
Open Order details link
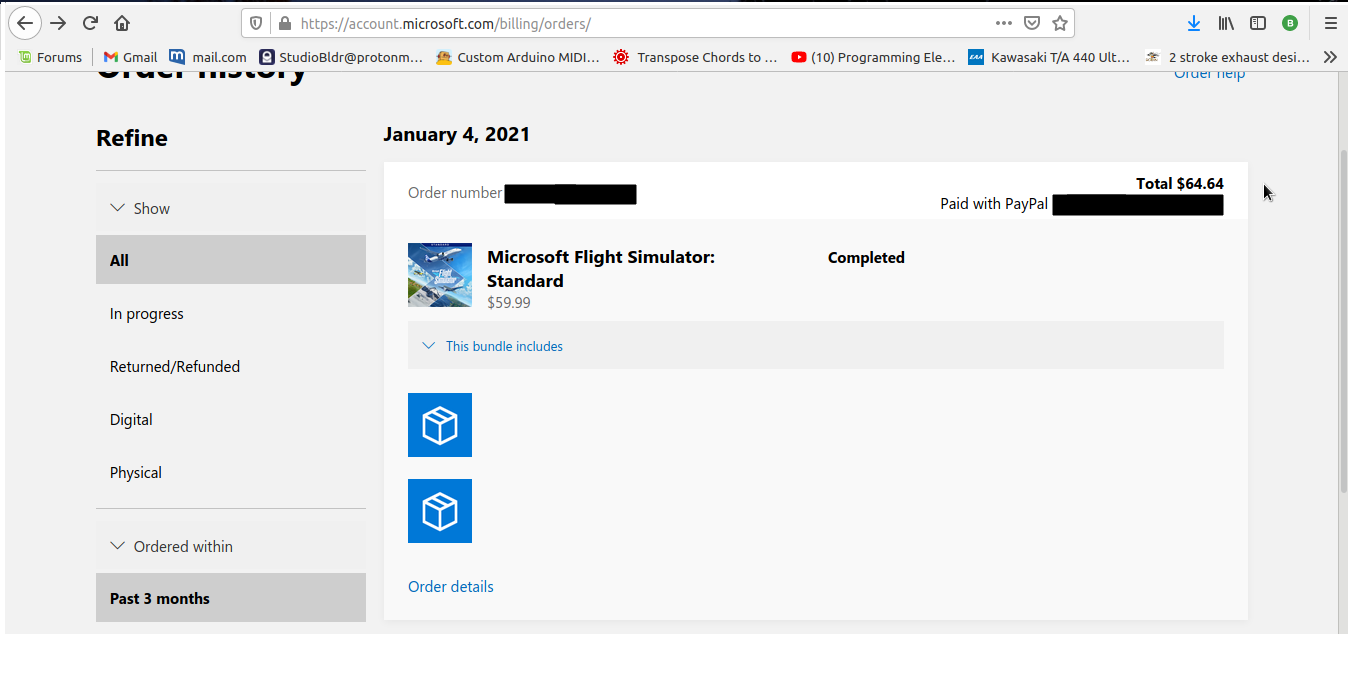[451, 586]
